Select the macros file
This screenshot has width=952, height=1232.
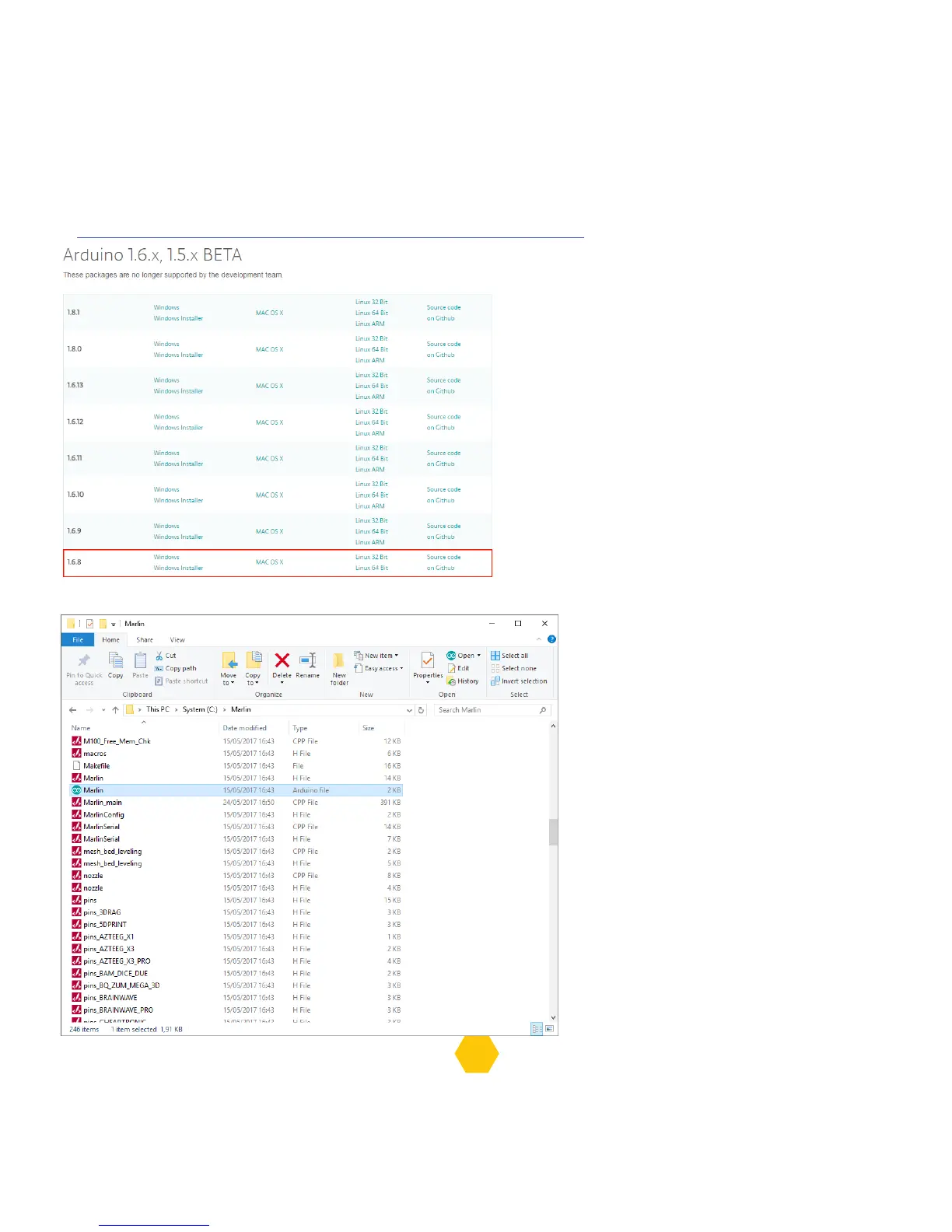(236, 754)
